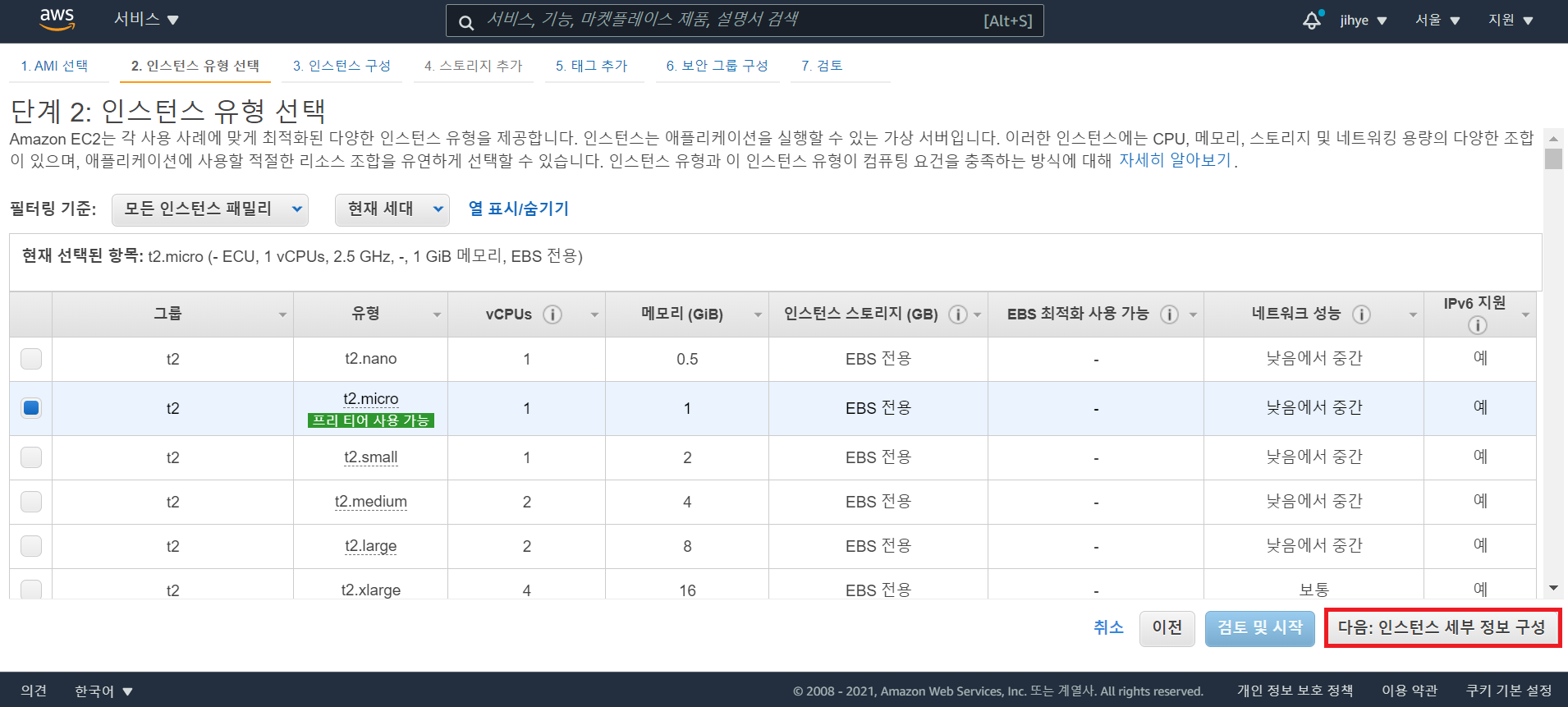Image resolution: width=1568 pixels, height=707 pixels.
Task: Click the search magnifier icon
Action: [x=465, y=22]
